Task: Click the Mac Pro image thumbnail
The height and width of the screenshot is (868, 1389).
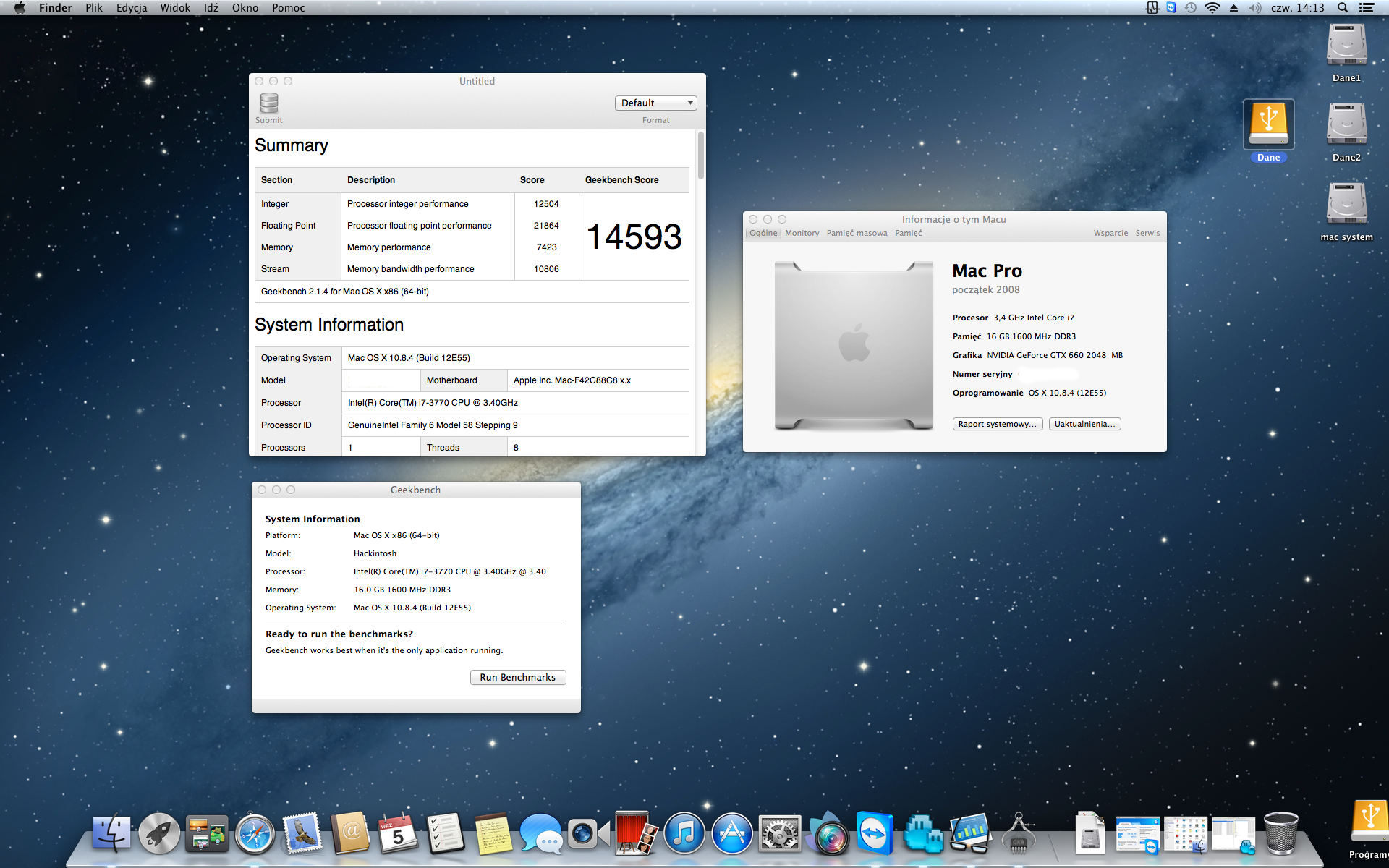Action: pos(854,346)
